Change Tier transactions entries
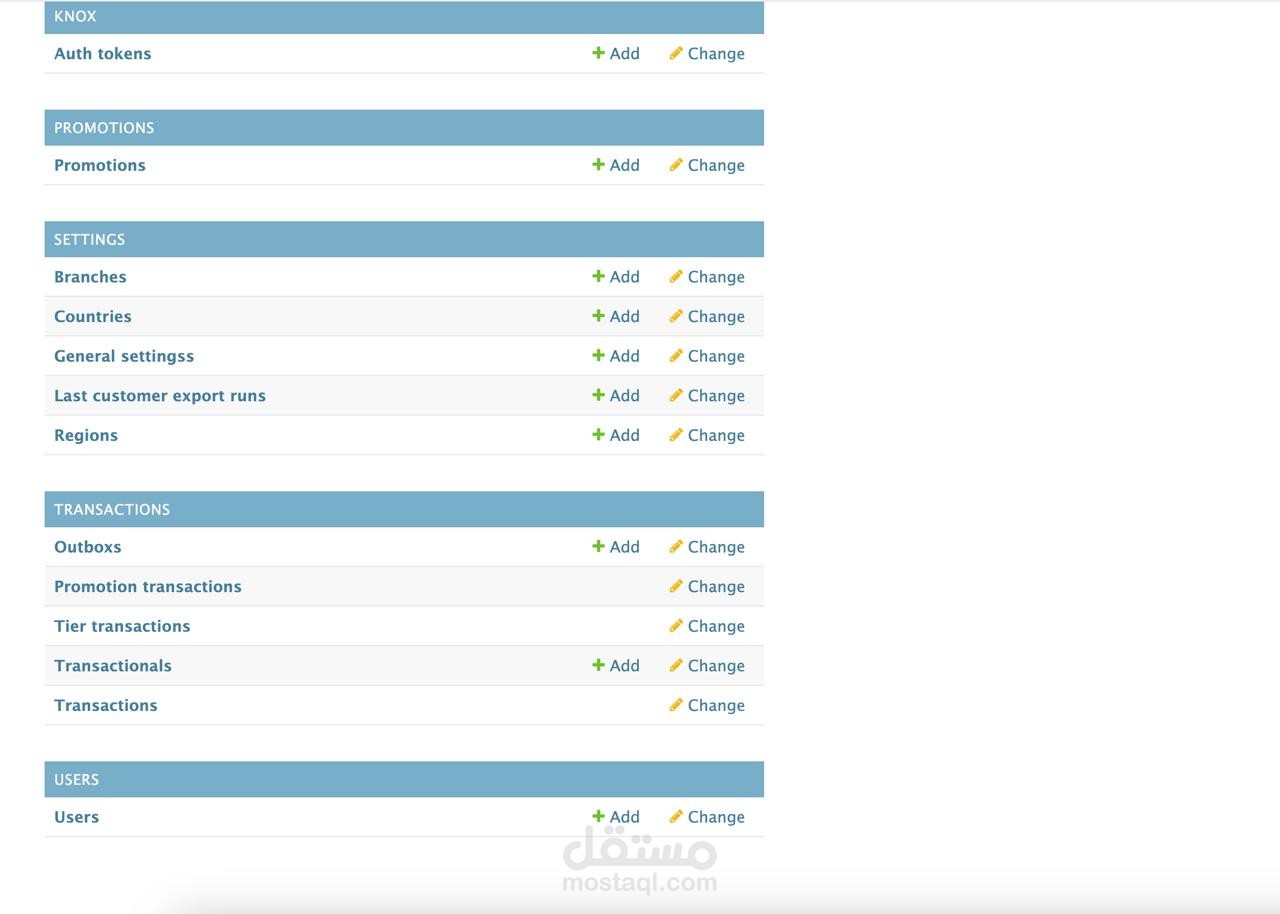Screen dimensions: 1280x914 tap(707, 627)
